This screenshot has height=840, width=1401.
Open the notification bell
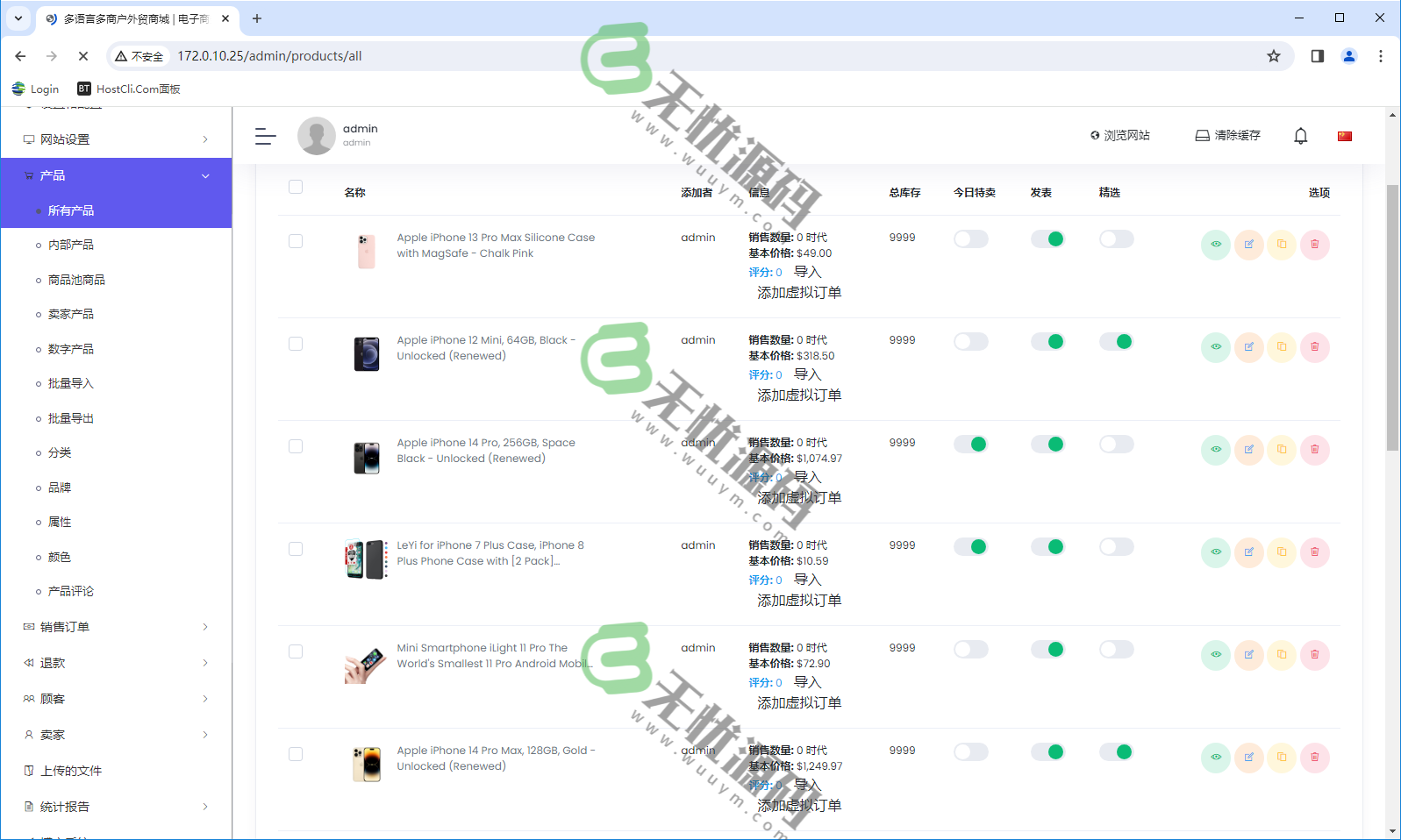pyautogui.click(x=1300, y=136)
